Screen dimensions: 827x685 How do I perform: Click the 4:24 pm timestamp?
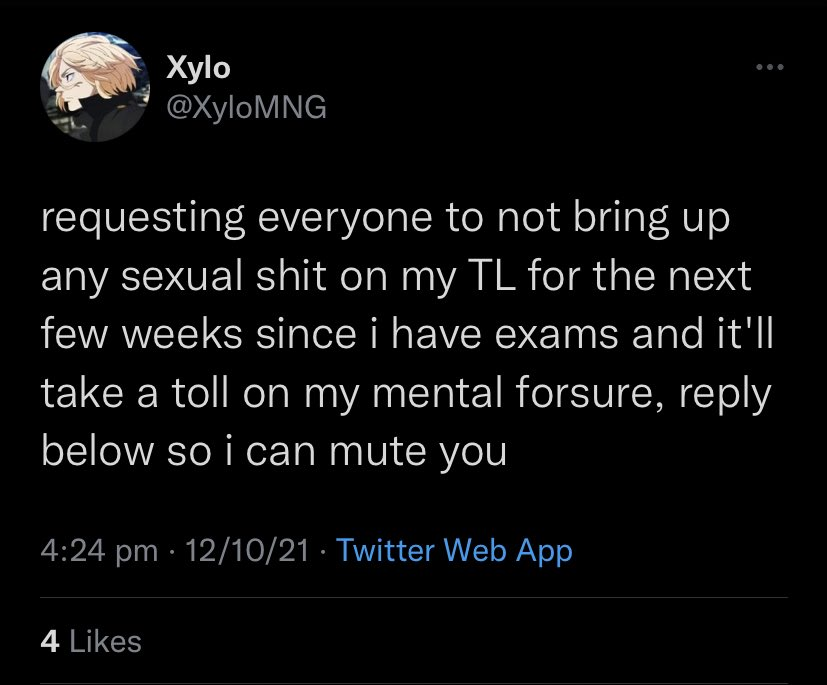click(99, 550)
